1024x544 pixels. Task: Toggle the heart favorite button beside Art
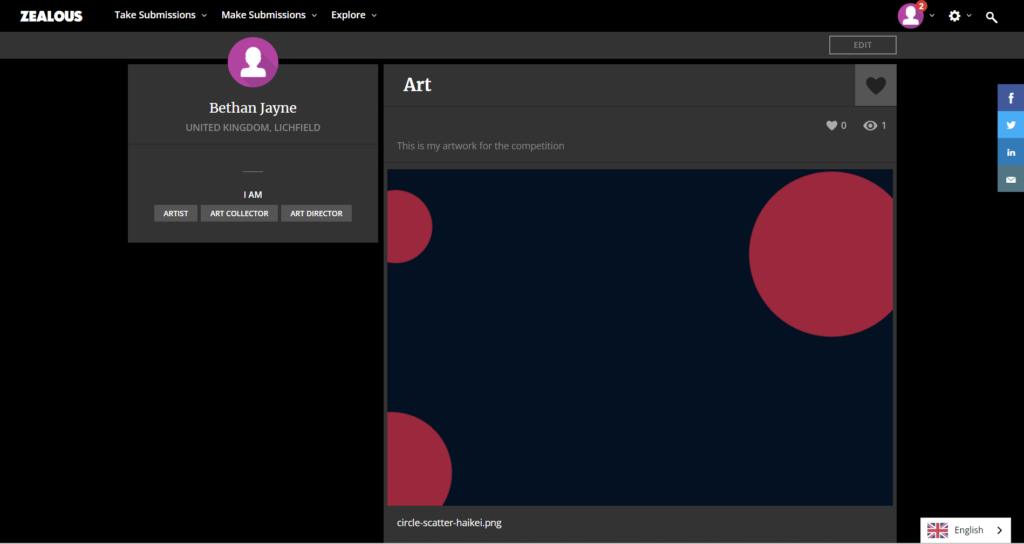875,86
